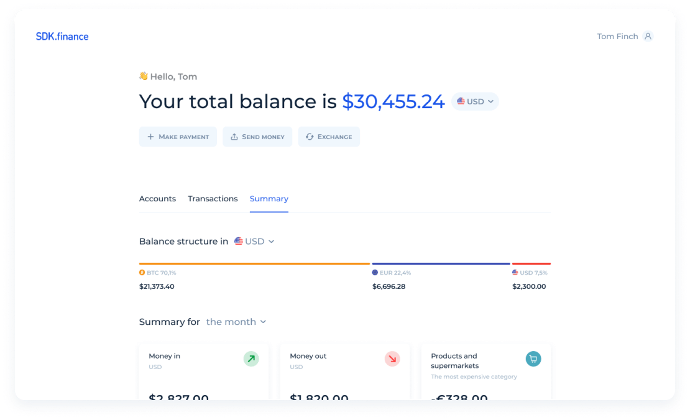
Task: Open the total balance USD currency dropdown
Action: 475,101
